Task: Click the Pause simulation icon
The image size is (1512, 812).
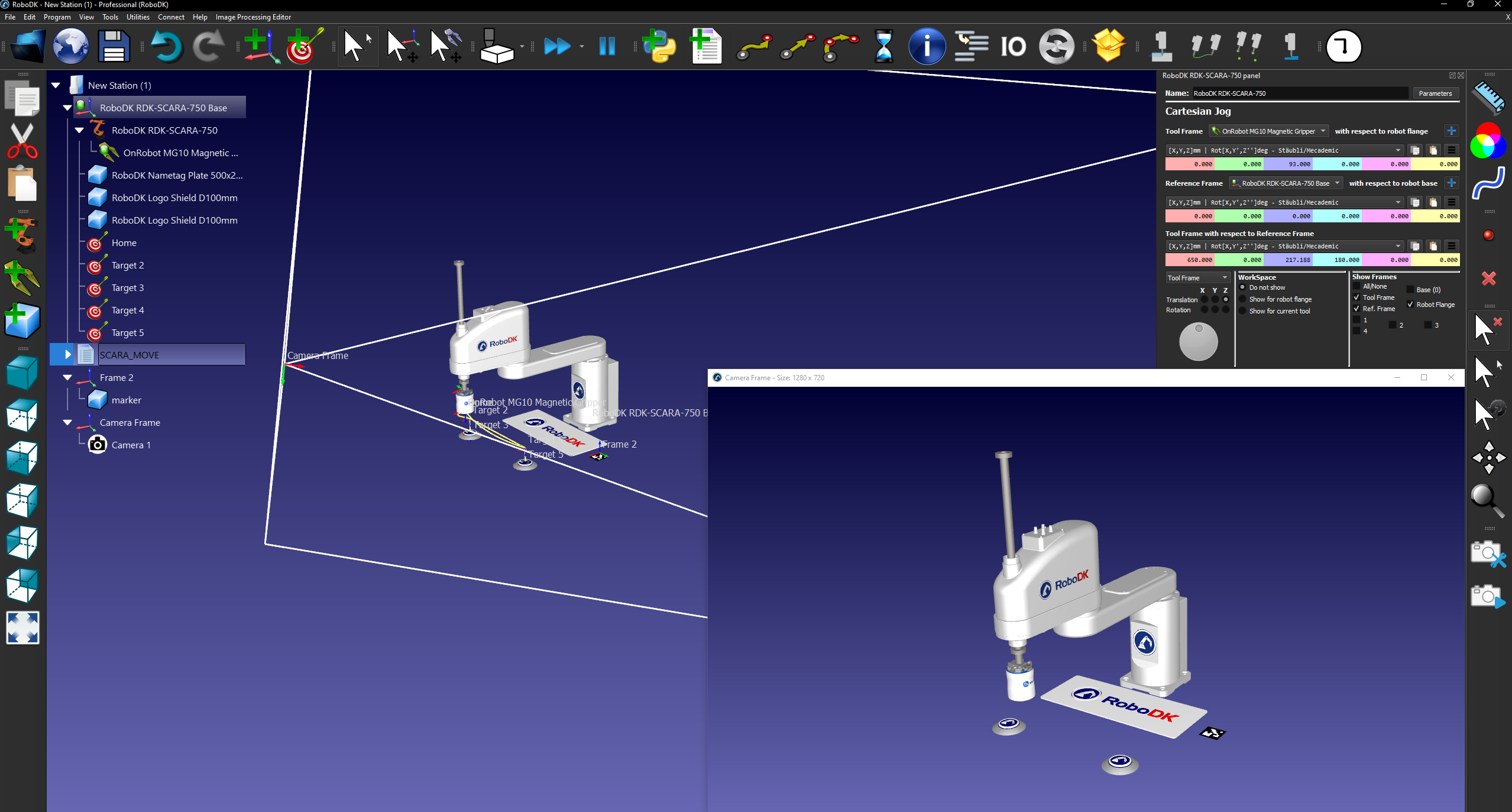Action: point(607,46)
